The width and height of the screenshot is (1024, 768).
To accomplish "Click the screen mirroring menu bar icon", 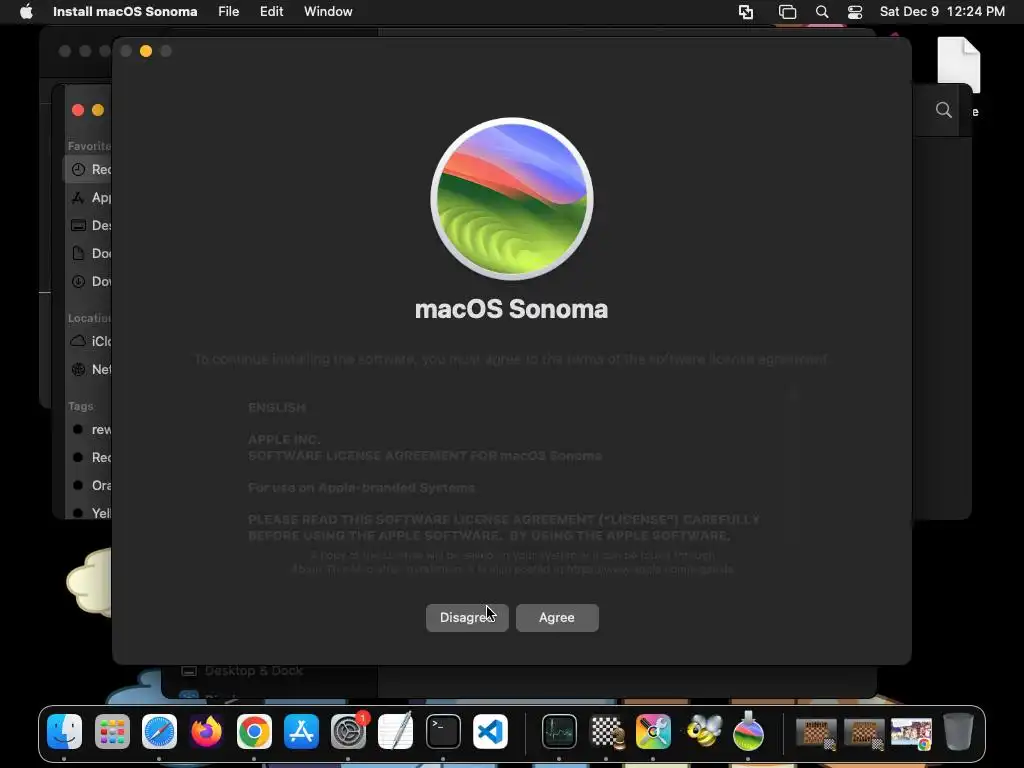I will (x=746, y=12).
